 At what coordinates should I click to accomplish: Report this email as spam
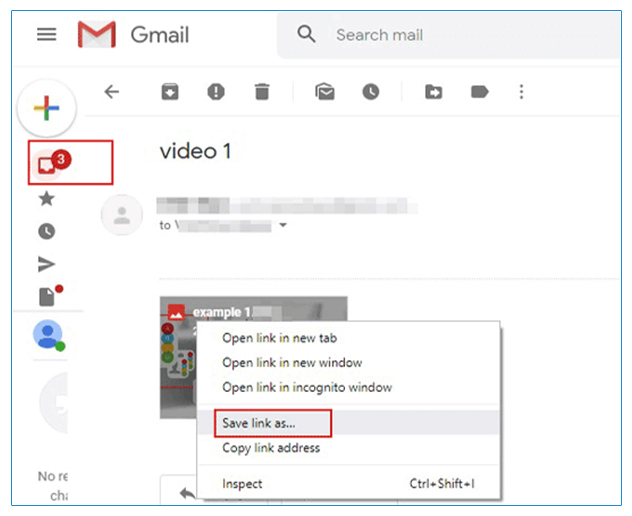[216, 92]
